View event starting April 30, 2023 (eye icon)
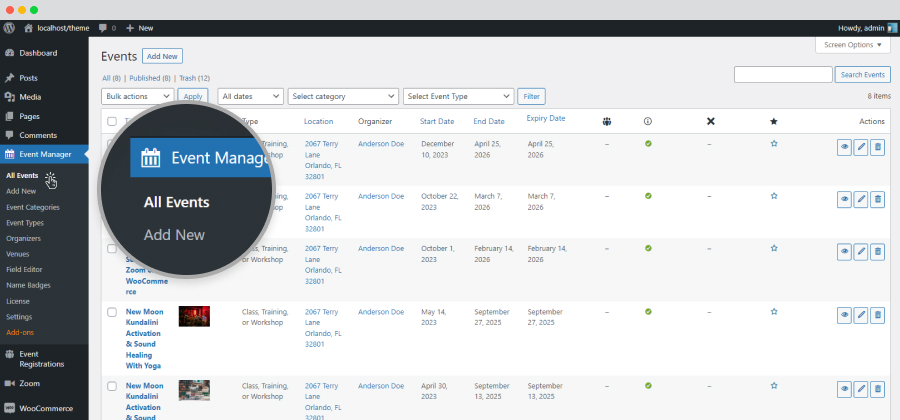Image resolution: width=900 pixels, height=420 pixels. point(844,389)
